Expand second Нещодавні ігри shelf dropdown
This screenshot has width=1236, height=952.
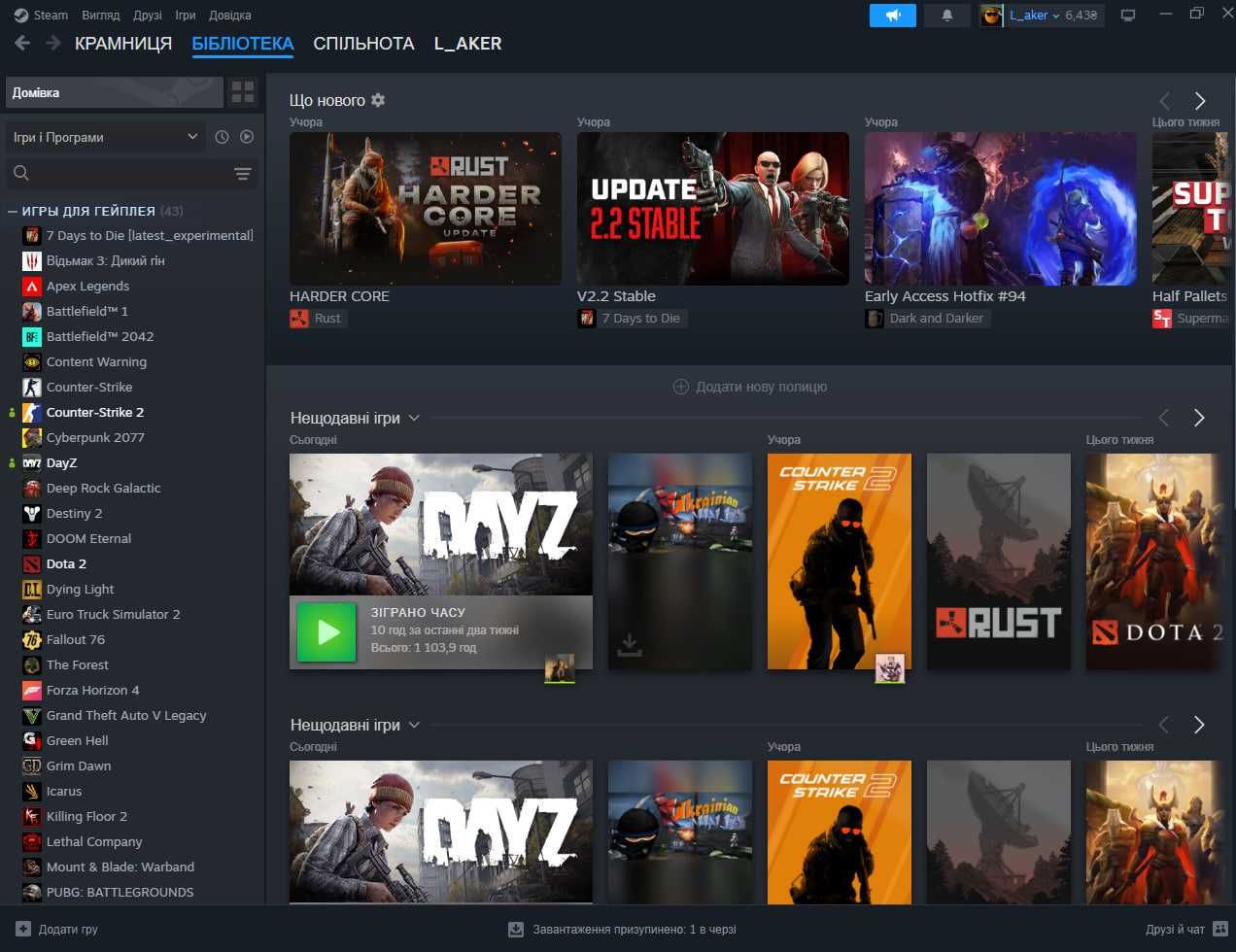(x=414, y=725)
